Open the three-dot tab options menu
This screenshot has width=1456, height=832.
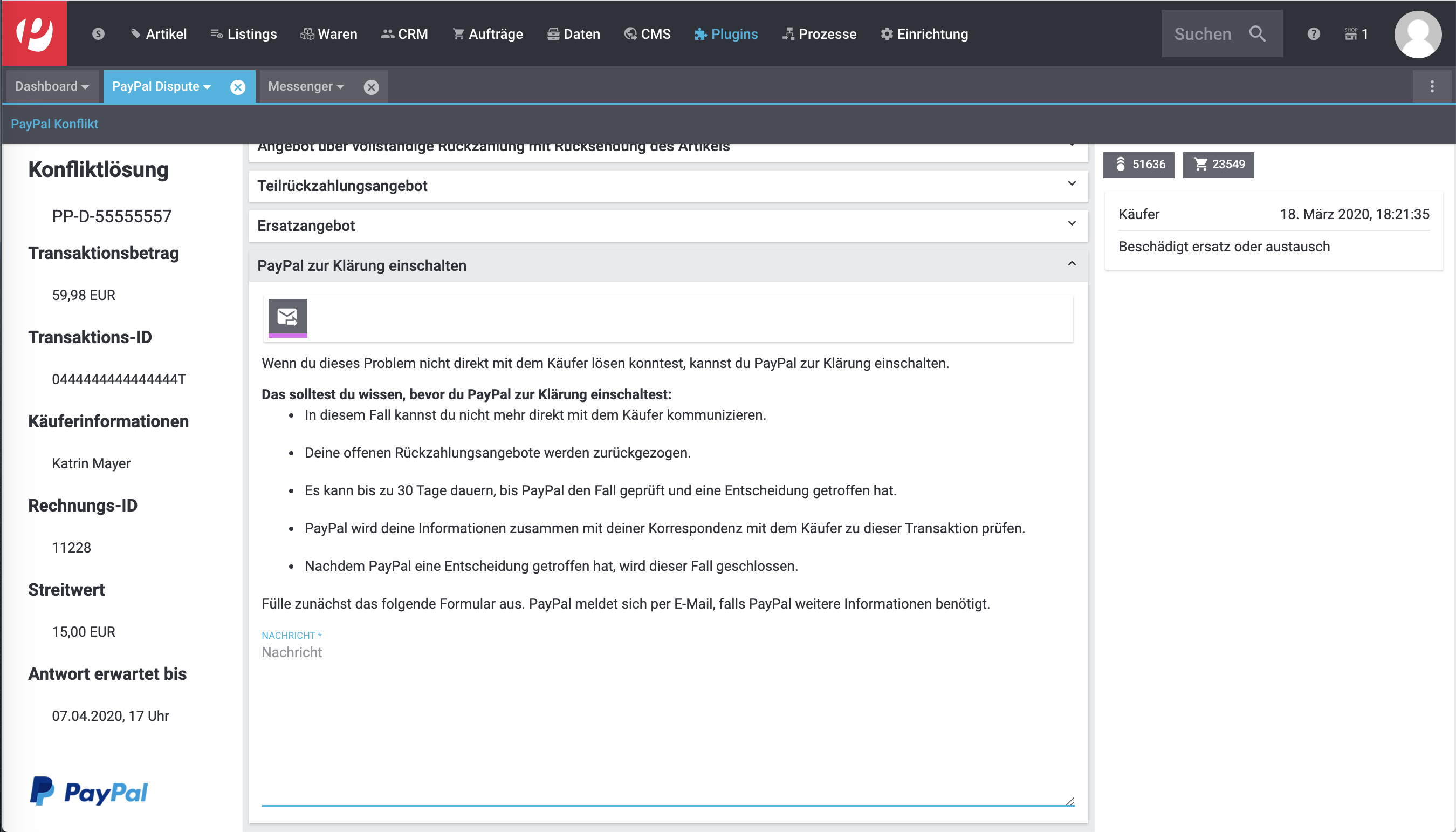[x=1431, y=86]
